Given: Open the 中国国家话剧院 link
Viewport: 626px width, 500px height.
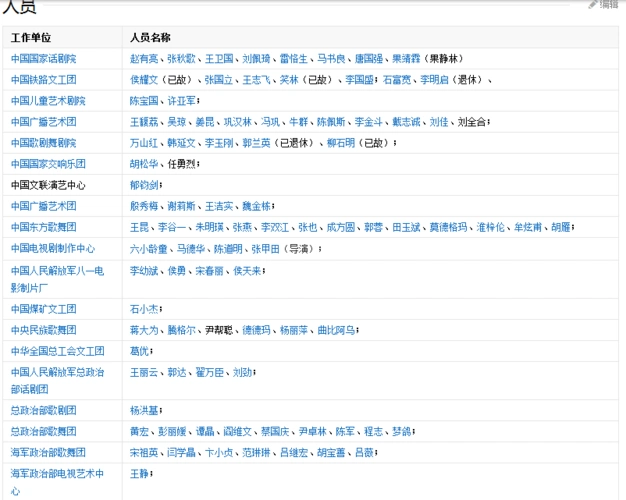Looking at the screenshot, I should (x=44, y=59).
